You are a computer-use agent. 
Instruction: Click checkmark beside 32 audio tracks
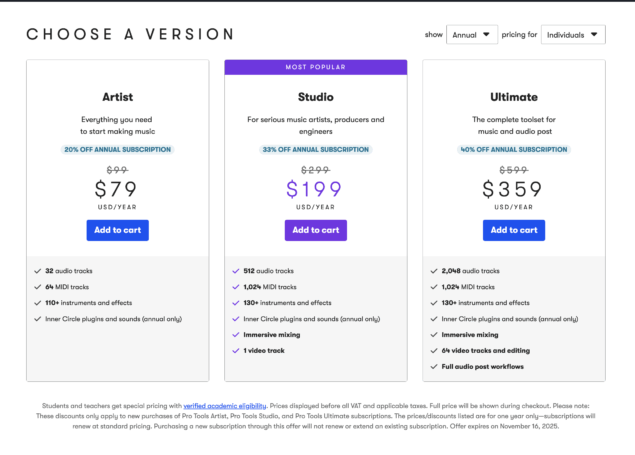(x=38, y=271)
